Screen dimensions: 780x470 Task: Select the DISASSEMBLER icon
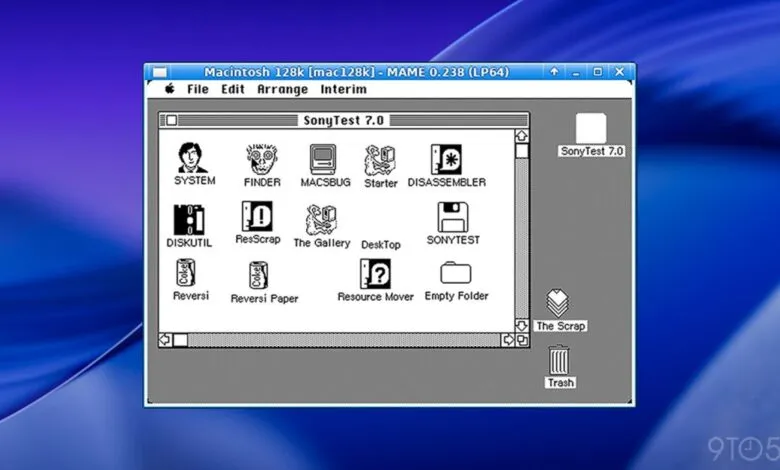tap(446, 159)
